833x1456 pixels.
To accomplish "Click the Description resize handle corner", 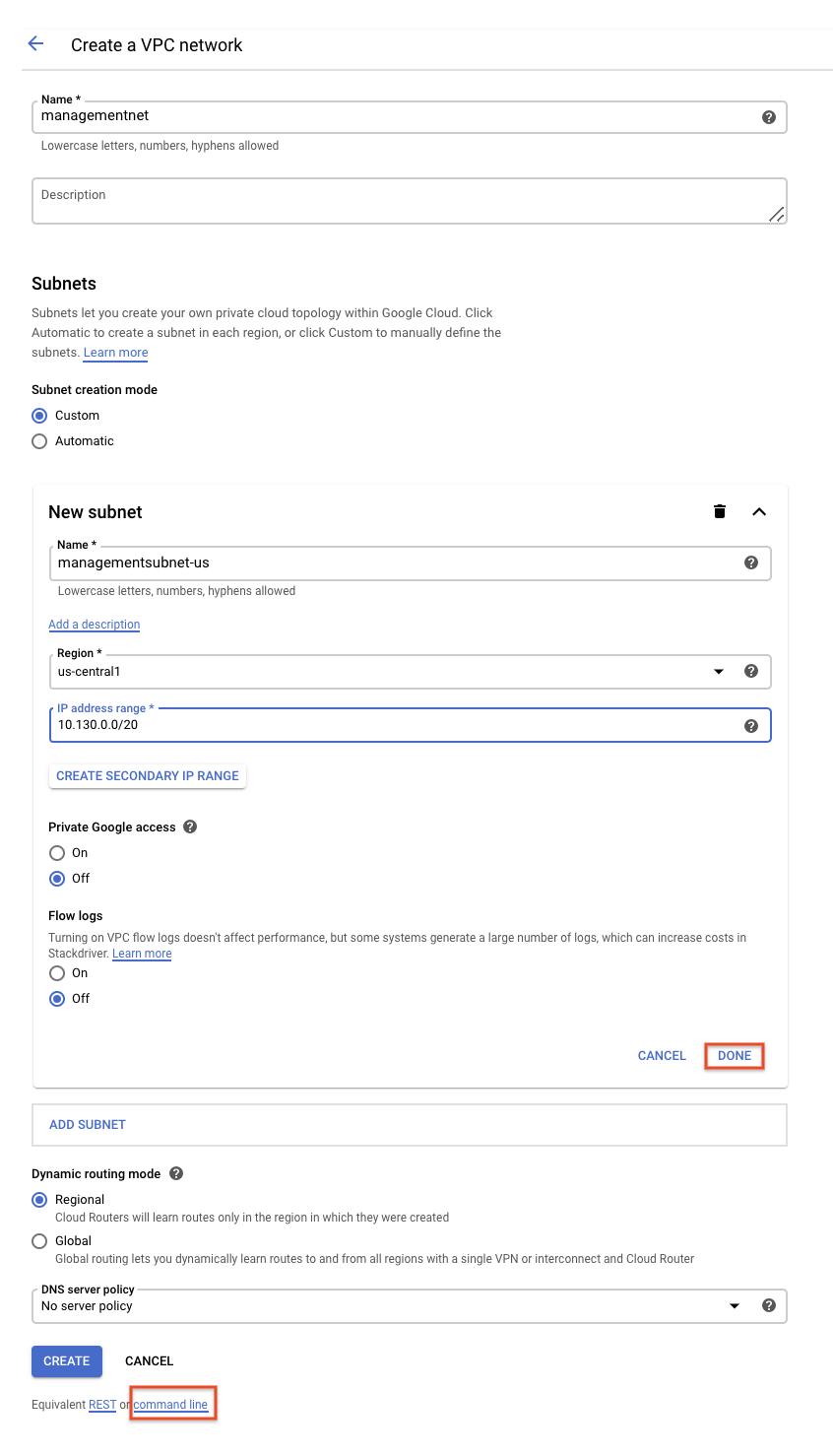I will coord(777,214).
